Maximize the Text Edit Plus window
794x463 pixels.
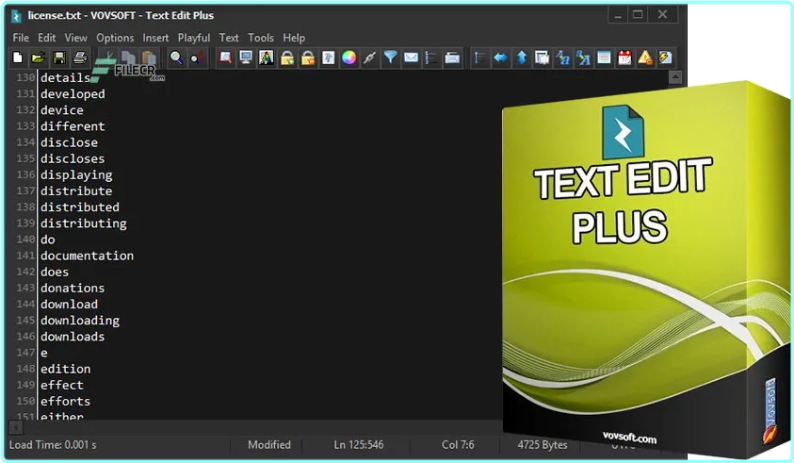pyautogui.click(x=638, y=15)
